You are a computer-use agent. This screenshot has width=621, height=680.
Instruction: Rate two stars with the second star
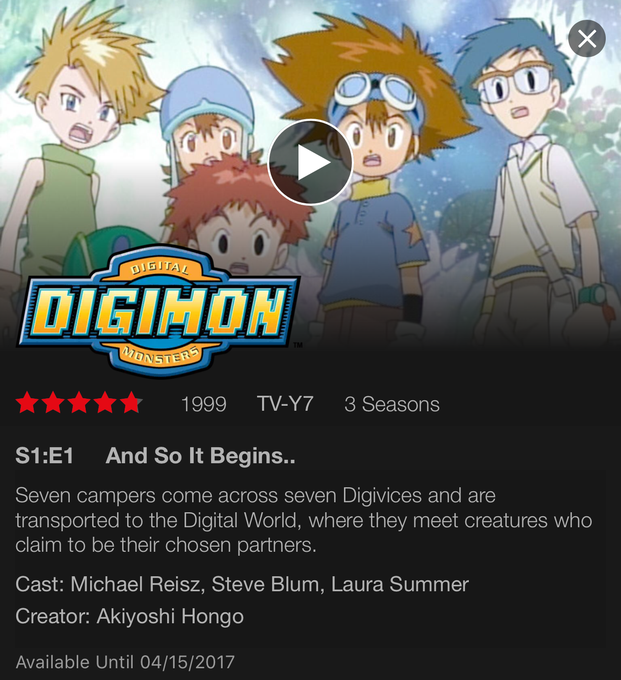coord(53,403)
